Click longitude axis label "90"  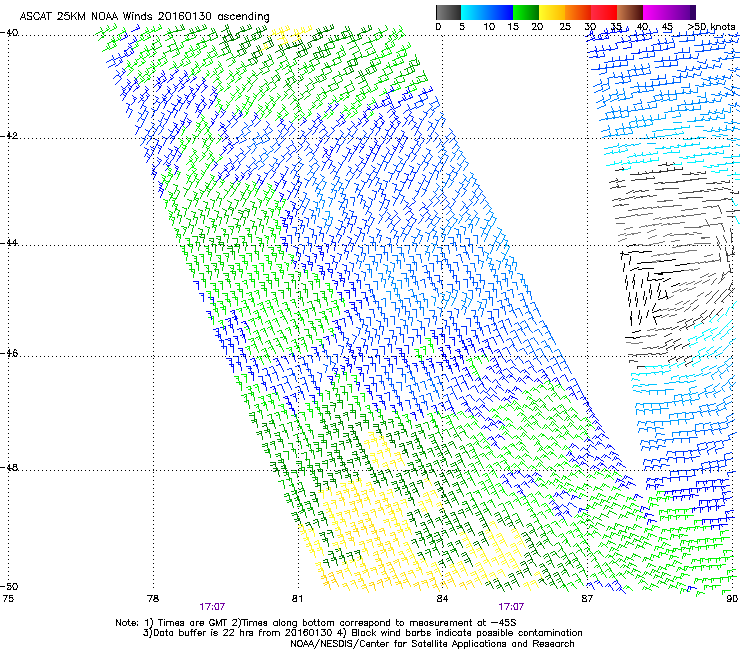tap(732, 598)
